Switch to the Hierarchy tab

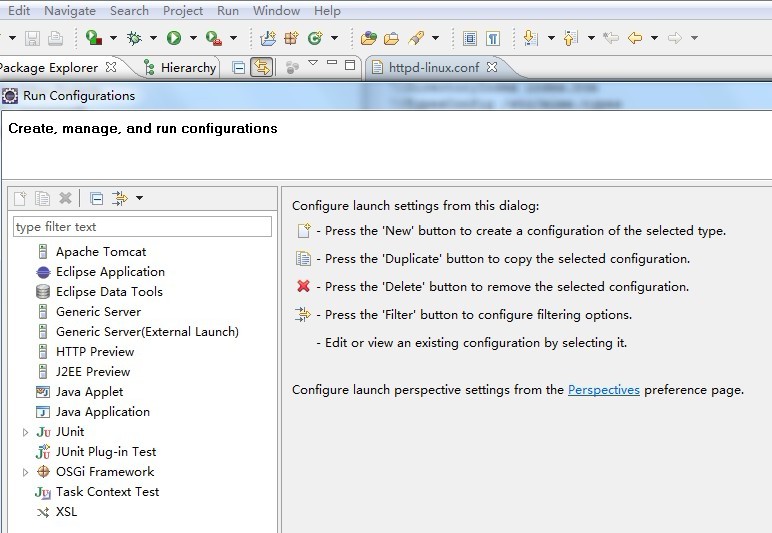coord(180,67)
